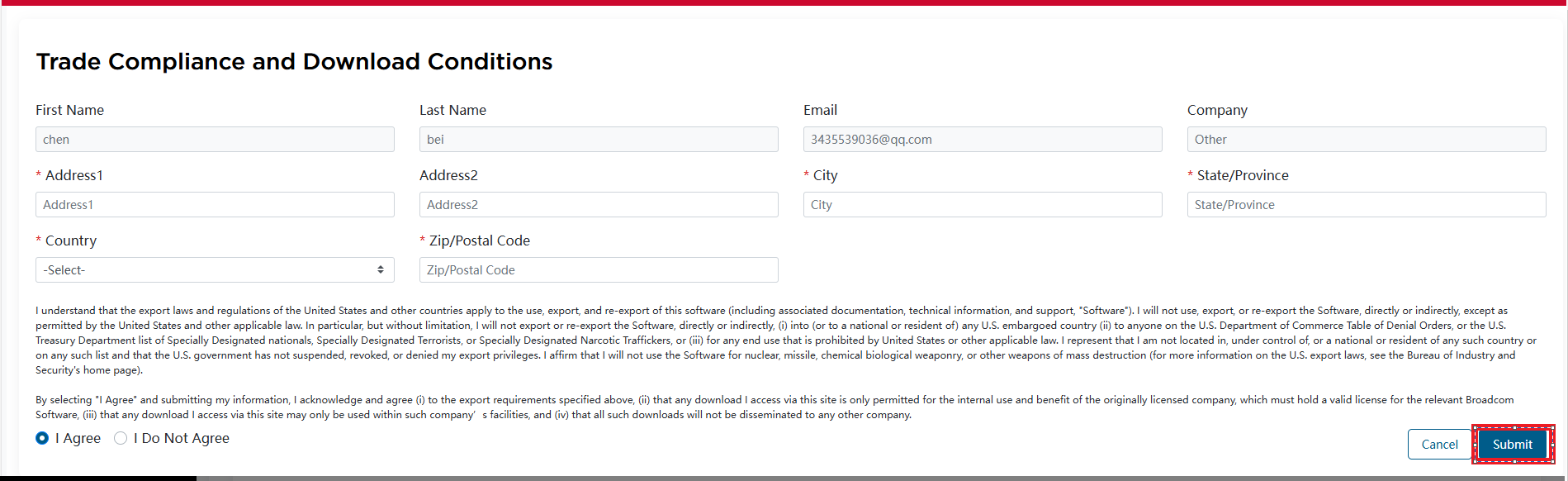Screen dimensions: 1568x481
Task: Click the Country field label
Action: (x=71, y=240)
